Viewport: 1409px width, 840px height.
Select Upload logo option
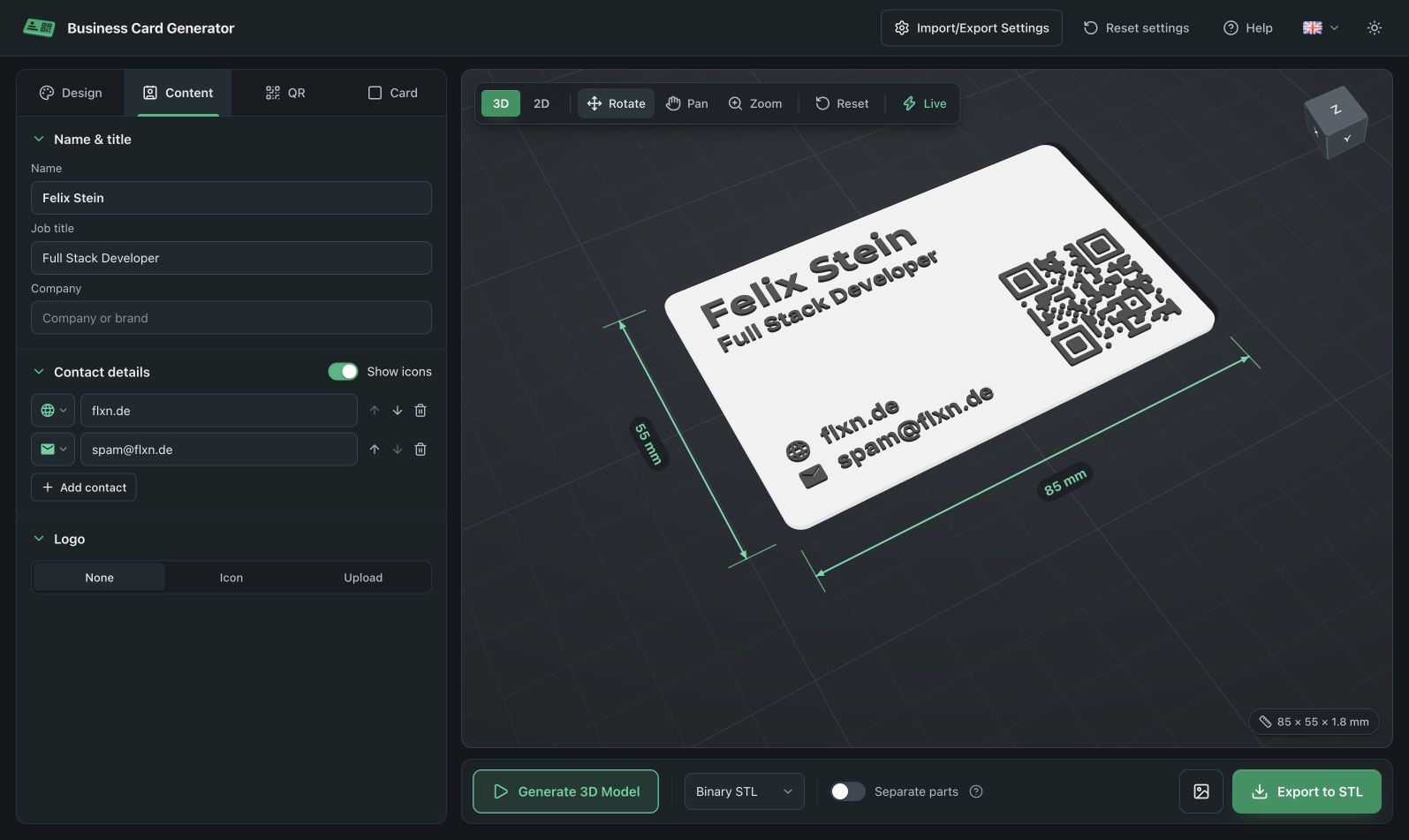pos(363,578)
